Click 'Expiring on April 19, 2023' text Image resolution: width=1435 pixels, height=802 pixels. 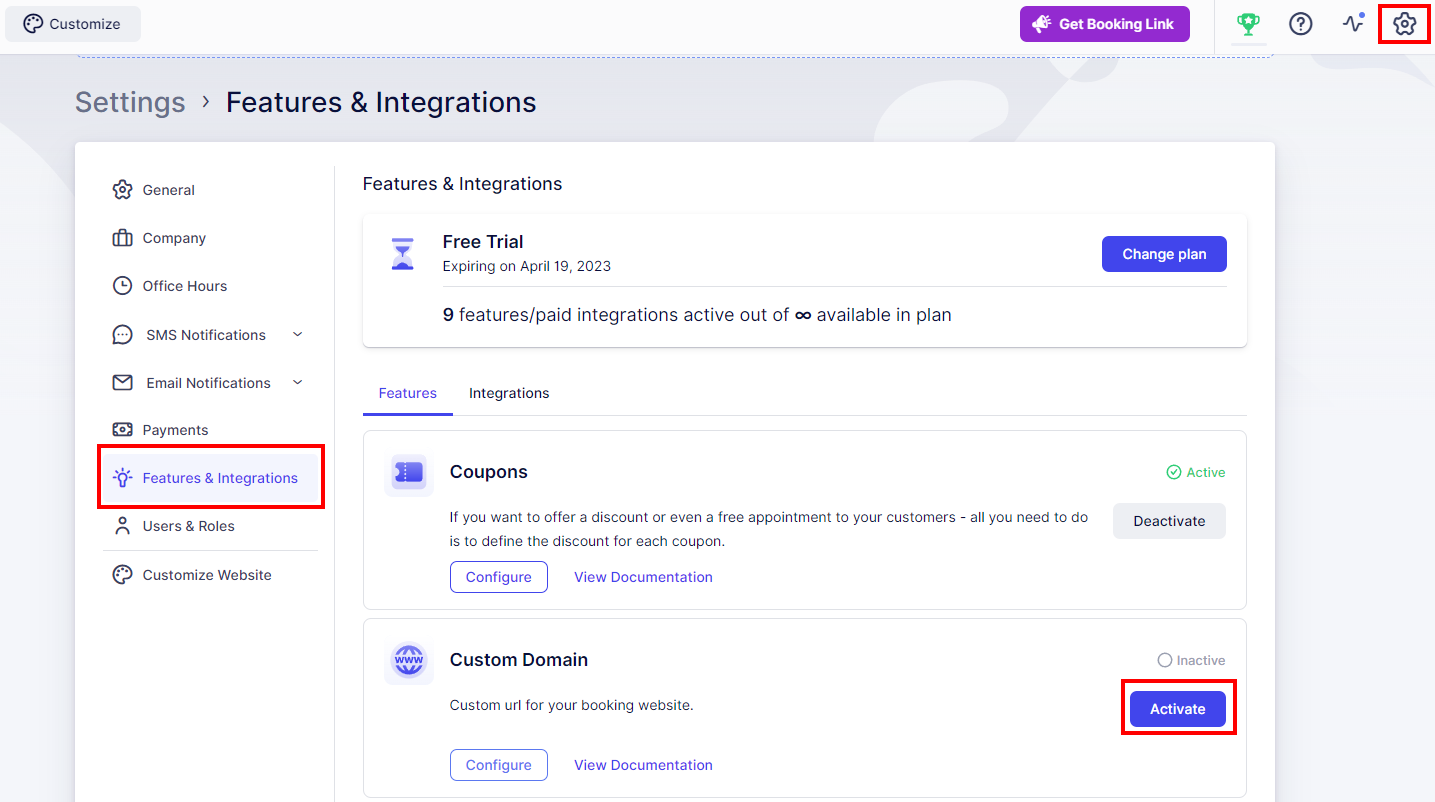[527, 266]
